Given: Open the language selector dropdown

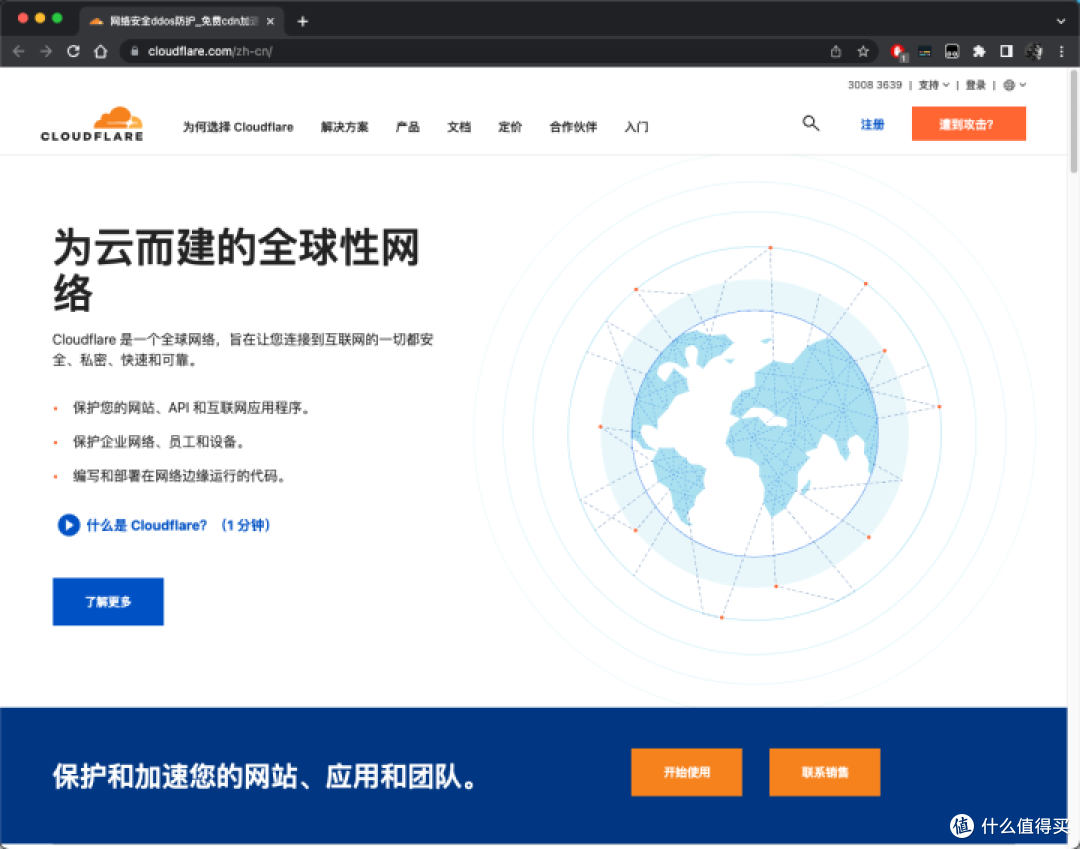Looking at the screenshot, I should pyautogui.click(x=1015, y=85).
